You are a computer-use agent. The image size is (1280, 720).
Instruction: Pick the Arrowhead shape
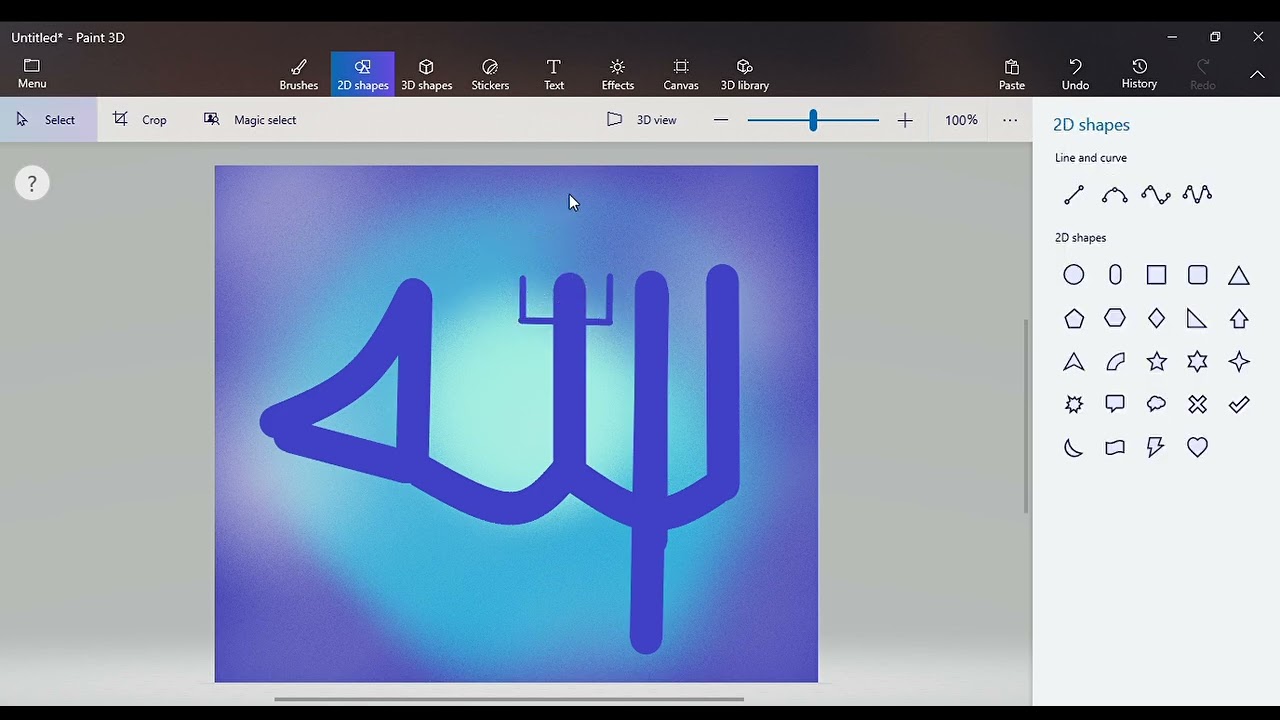click(1074, 361)
